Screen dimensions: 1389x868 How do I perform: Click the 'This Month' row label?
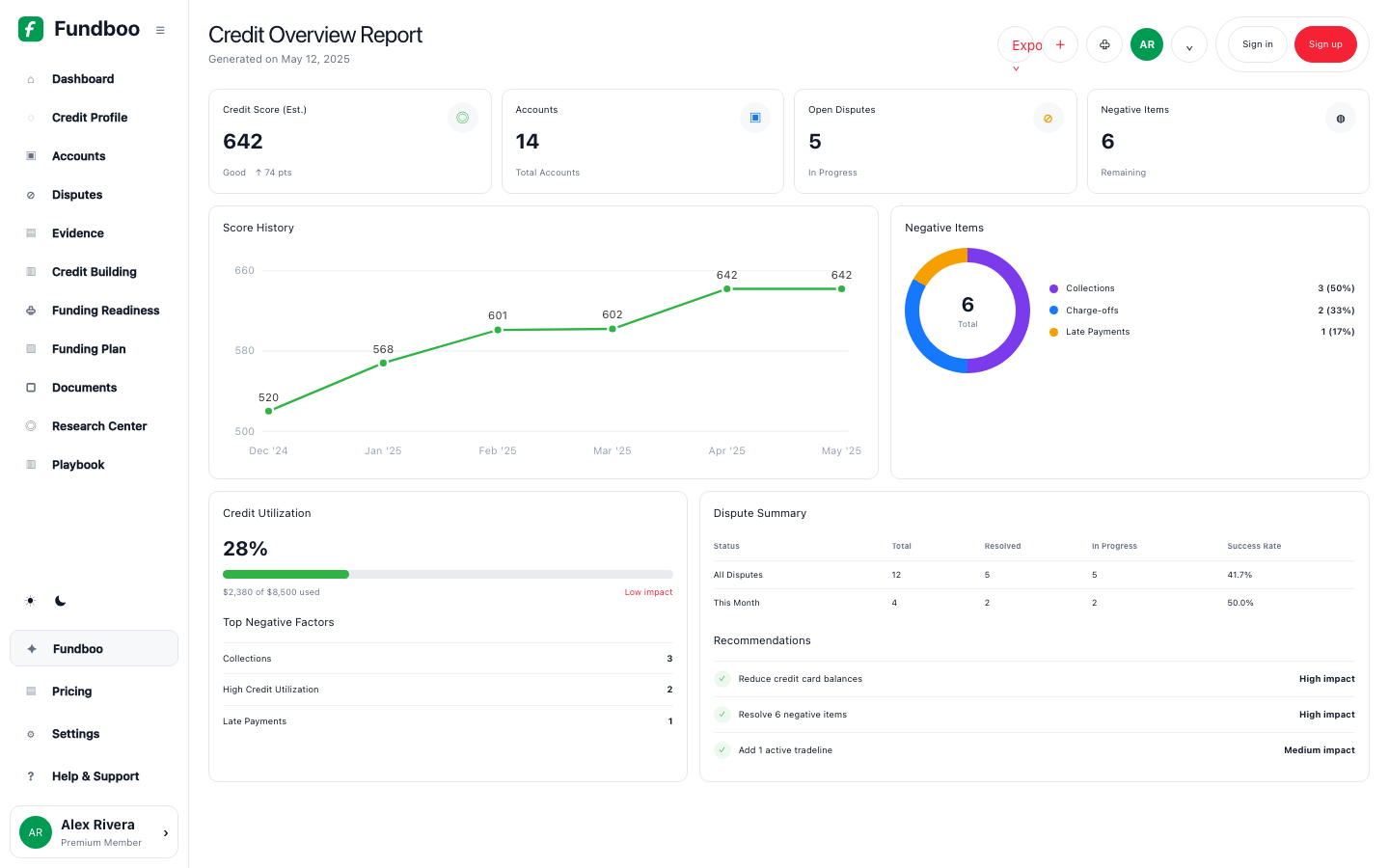tap(736, 603)
